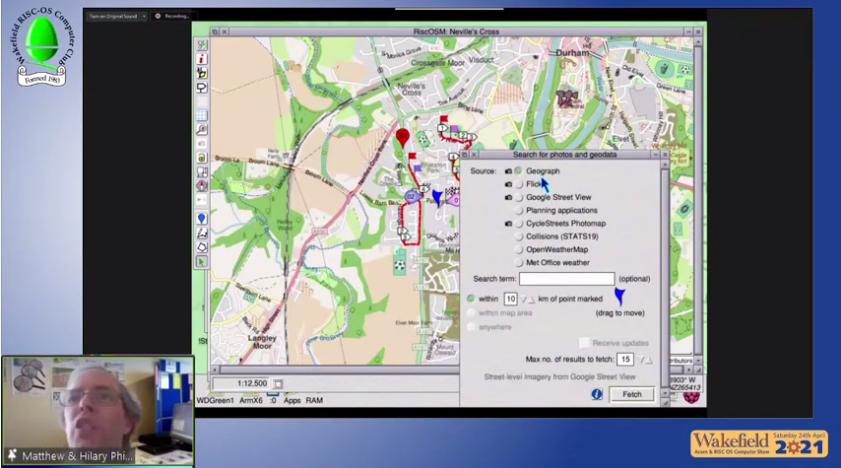This screenshot has width=841, height=468.
Task: Click the map window vertical scrollbar
Action: [x=698, y=198]
